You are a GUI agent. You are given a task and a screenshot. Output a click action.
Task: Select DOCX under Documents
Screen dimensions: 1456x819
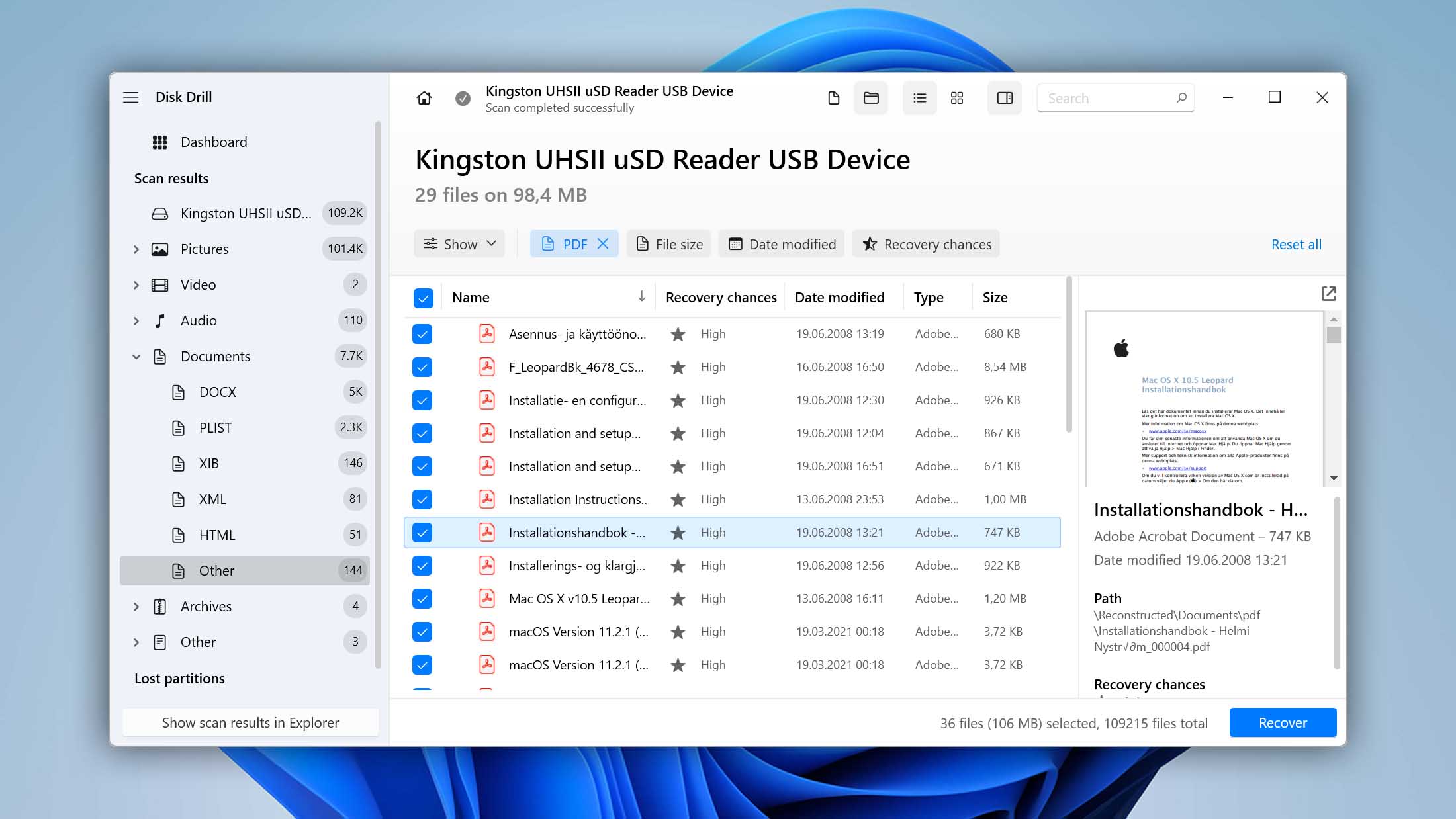point(245,392)
